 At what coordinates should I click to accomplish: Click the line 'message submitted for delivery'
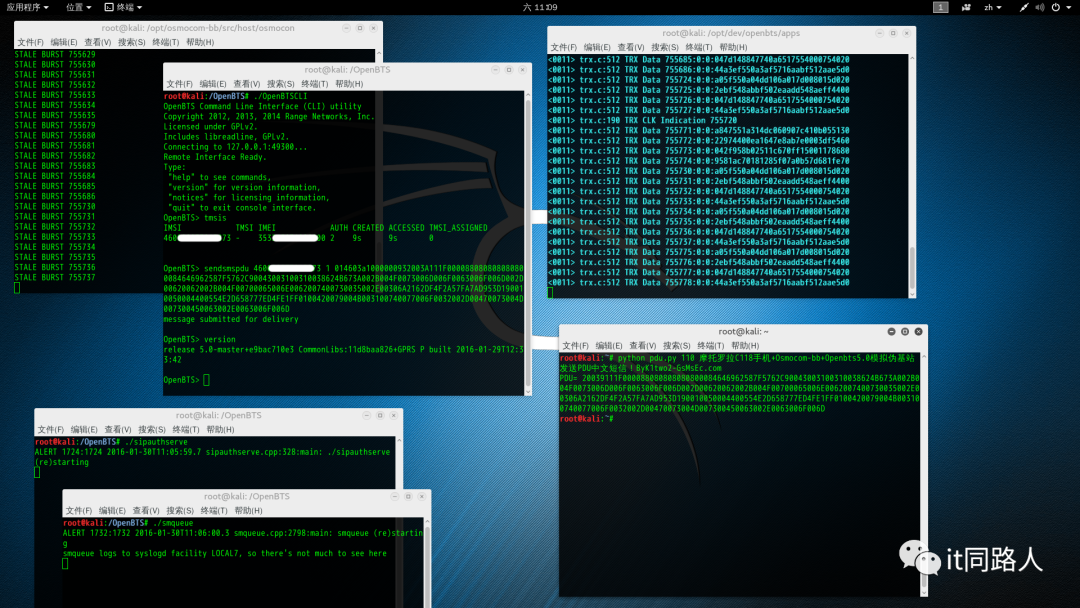click(x=231, y=319)
